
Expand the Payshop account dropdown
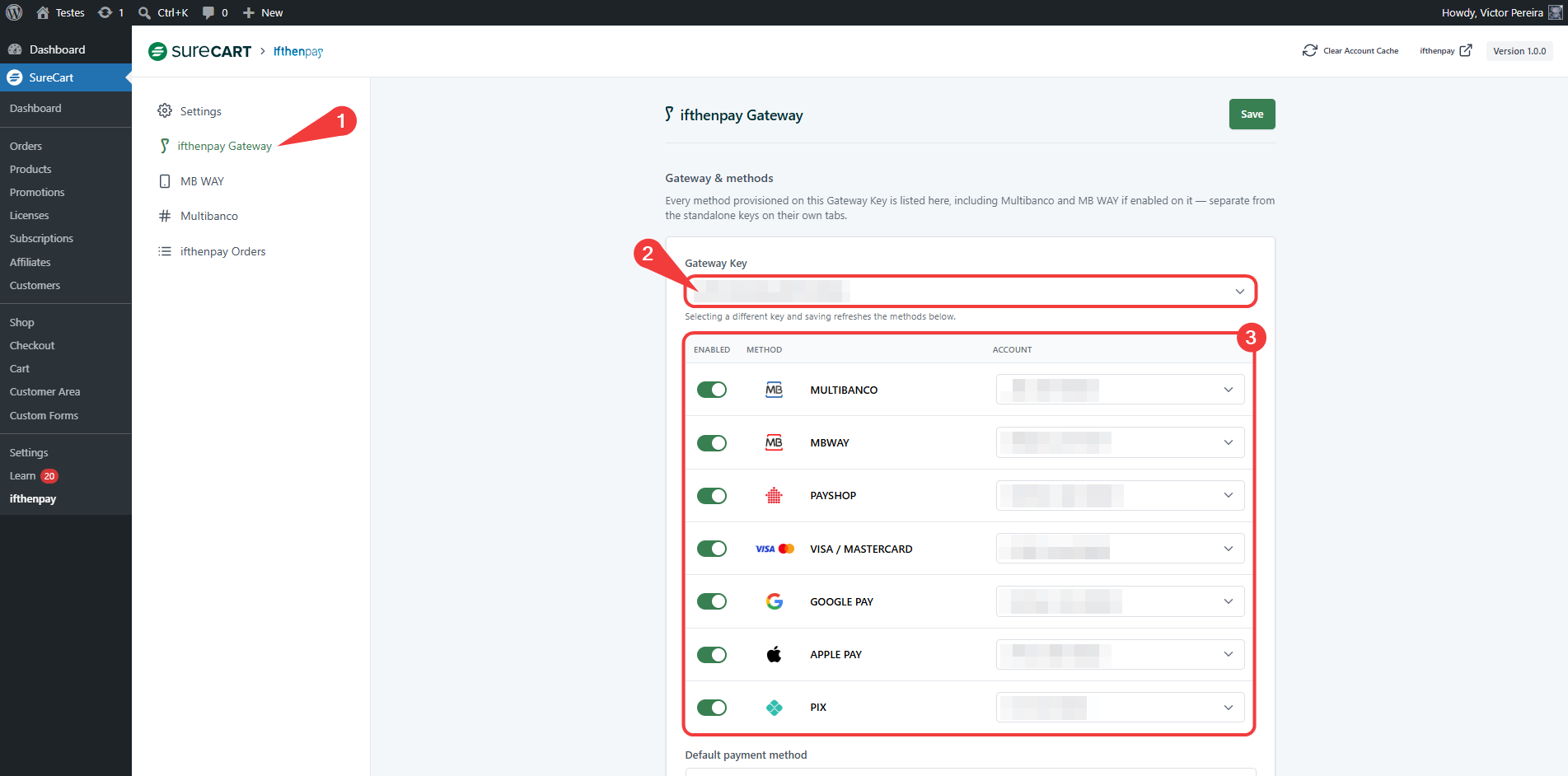[x=1120, y=495]
